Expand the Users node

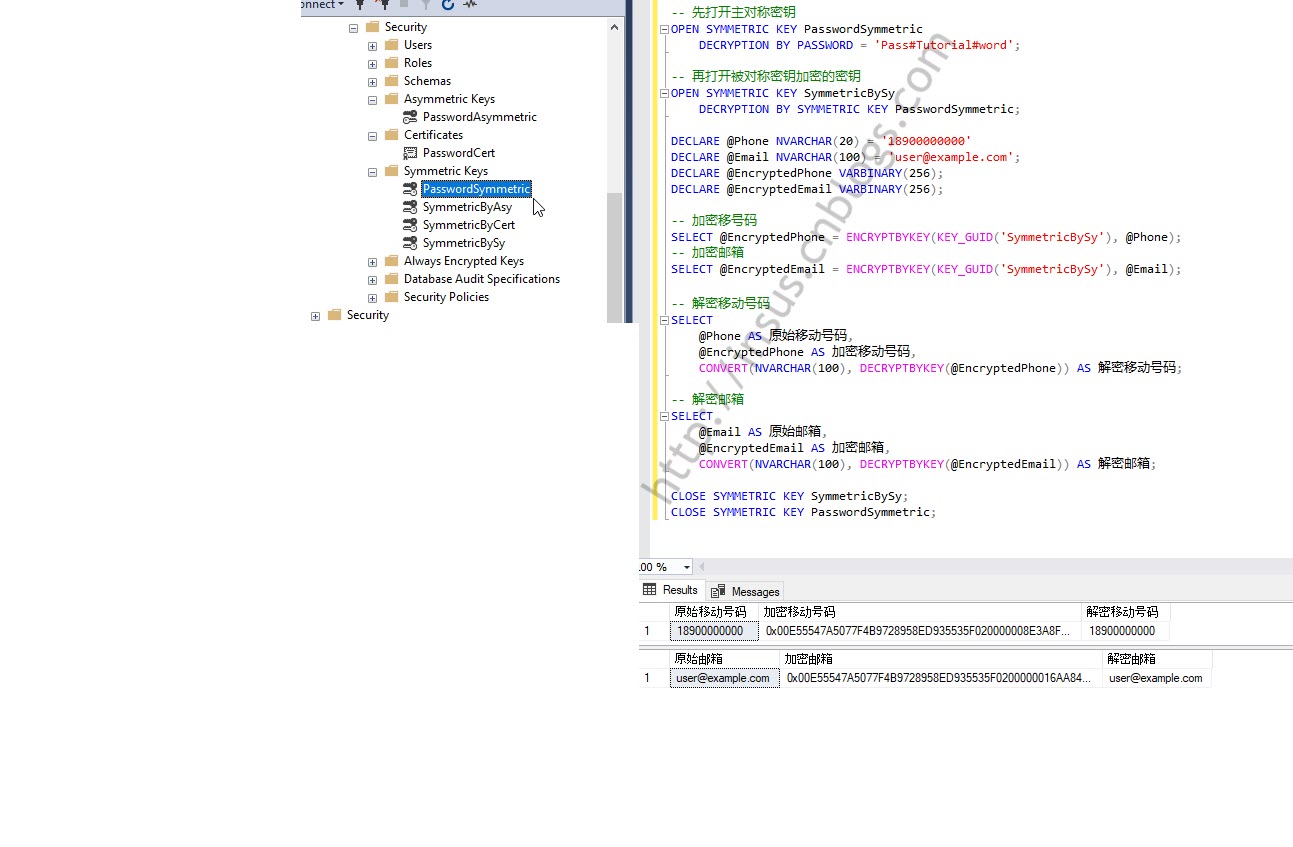coord(372,46)
